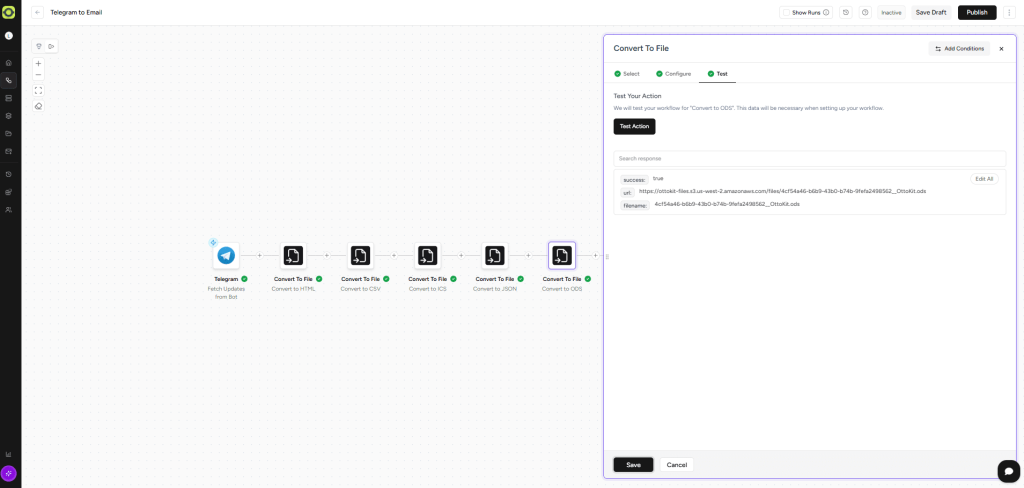Screen dimensions: 1024x488
Task: Switch to the Configure tab
Action: point(673,74)
